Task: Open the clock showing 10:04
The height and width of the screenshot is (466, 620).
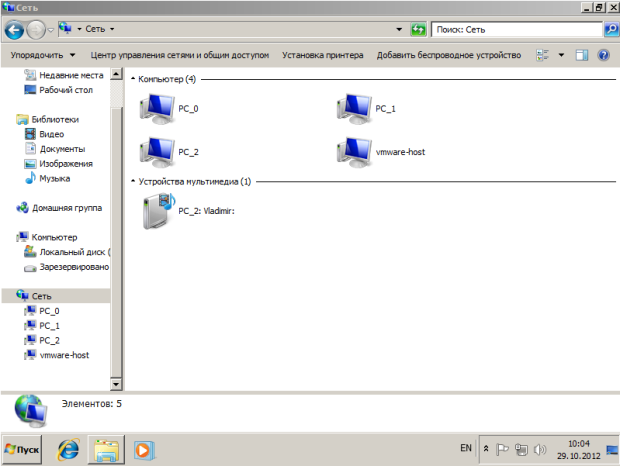Action: point(579,449)
